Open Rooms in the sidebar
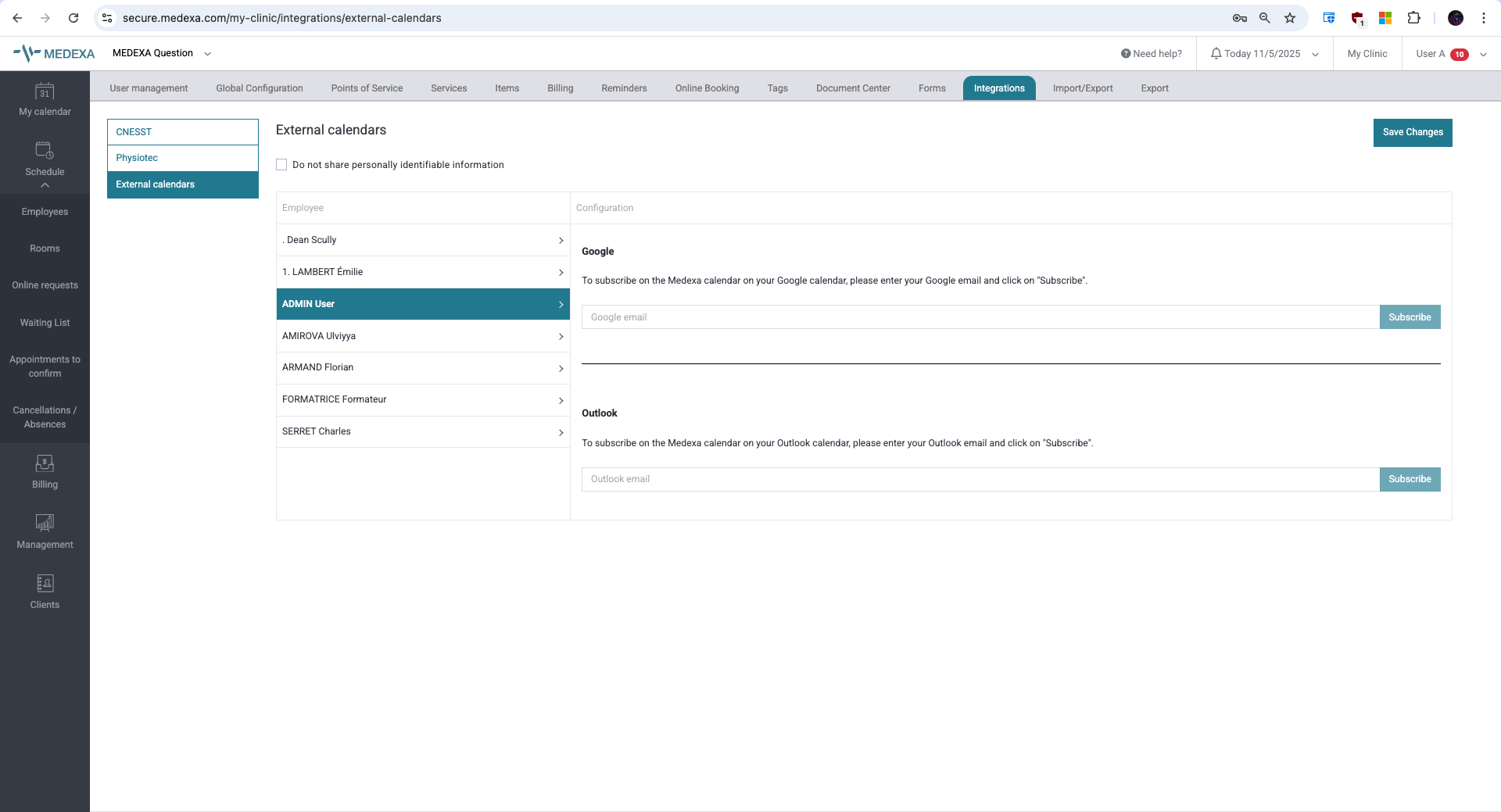Image resolution: width=1501 pixels, height=812 pixels. [x=45, y=249]
